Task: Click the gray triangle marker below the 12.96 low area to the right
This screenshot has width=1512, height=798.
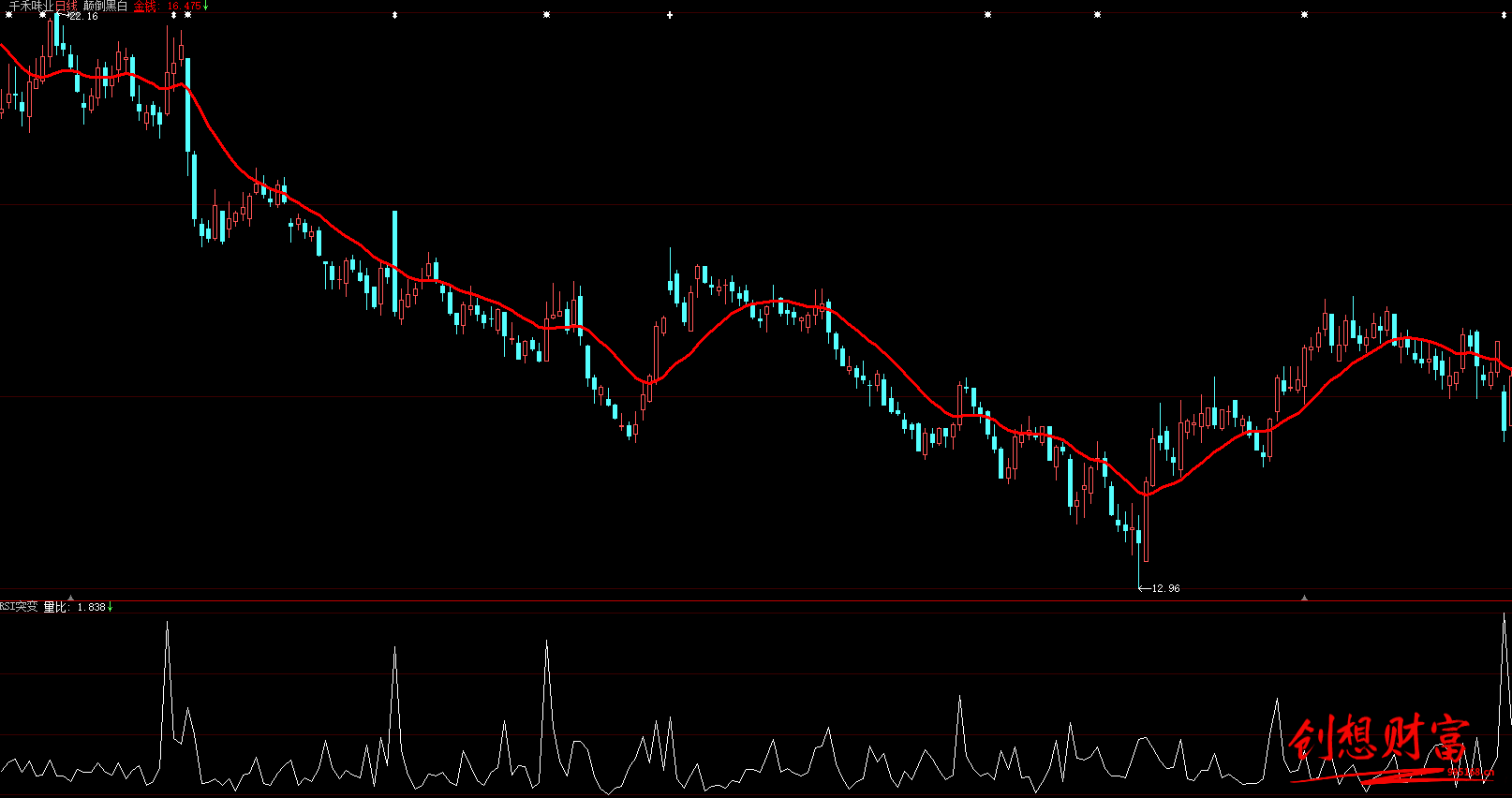Action: coord(1304,597)
